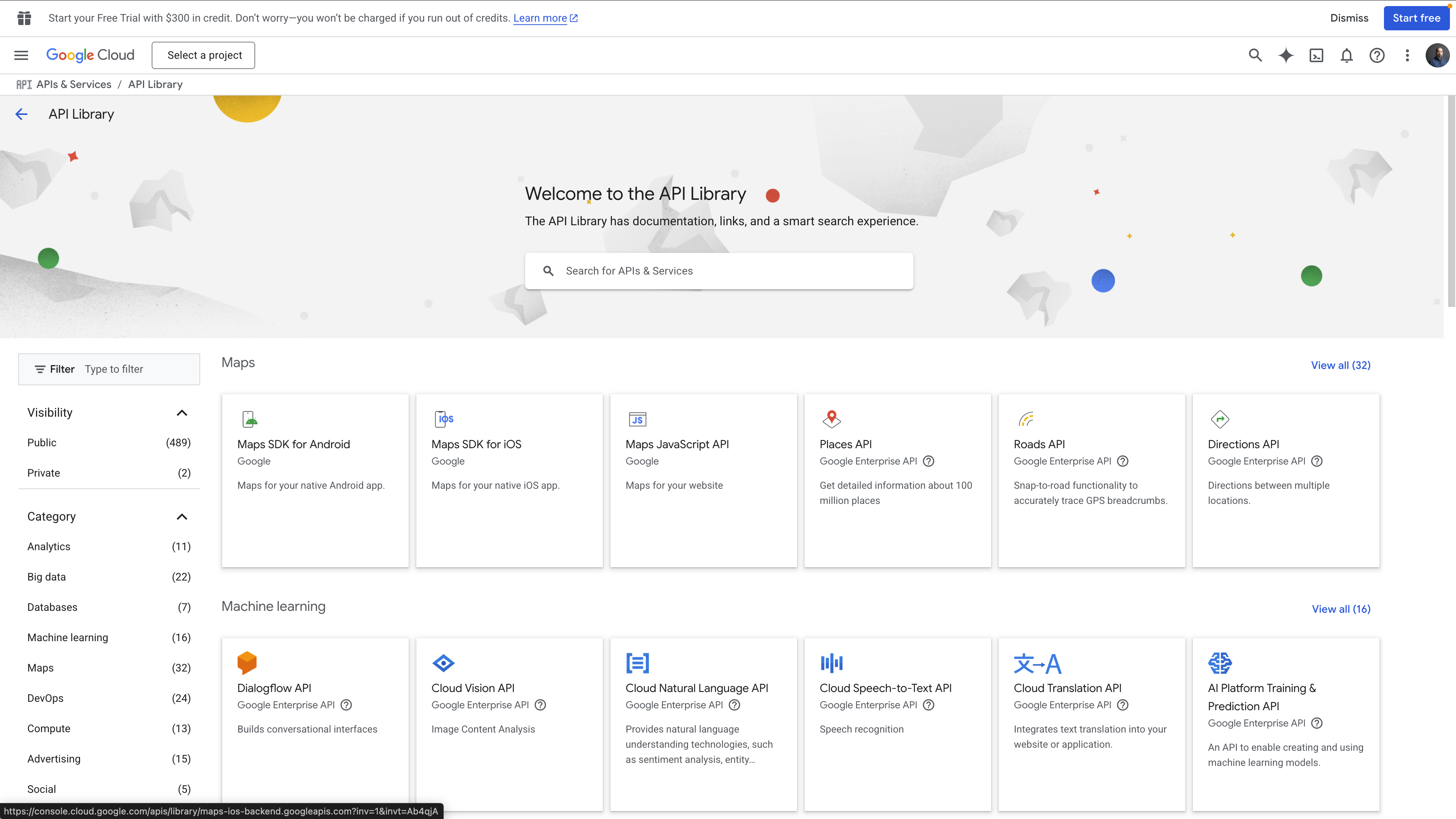Click the gift icon in trial banner
Image resolution: width=1456 pixels, height=819 pixels.
(x=24, y=18)
